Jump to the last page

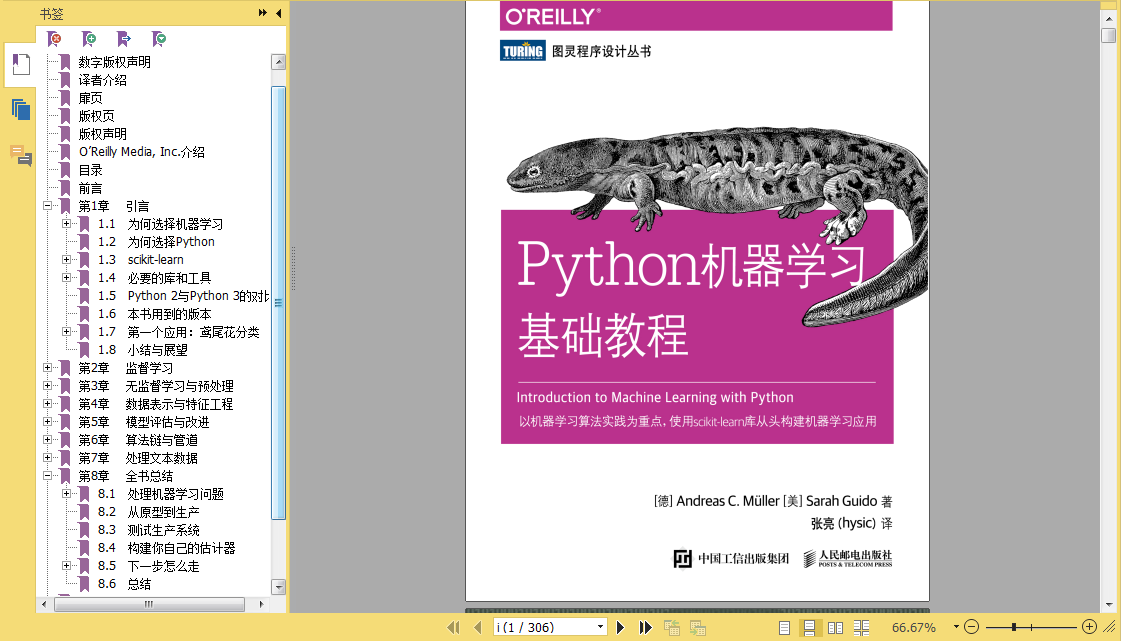pyautogui.click(x=646, y=627)
